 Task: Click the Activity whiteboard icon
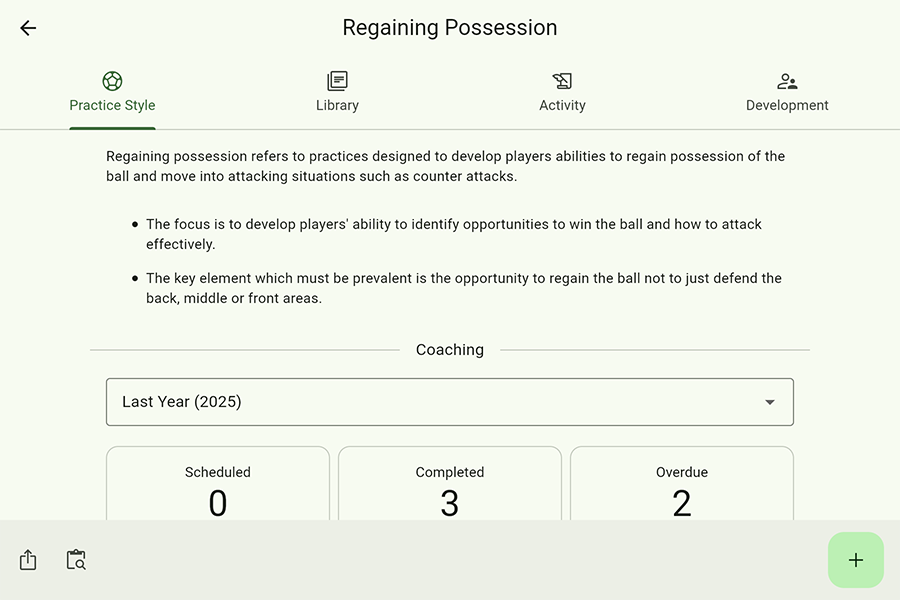pos(562,81)
